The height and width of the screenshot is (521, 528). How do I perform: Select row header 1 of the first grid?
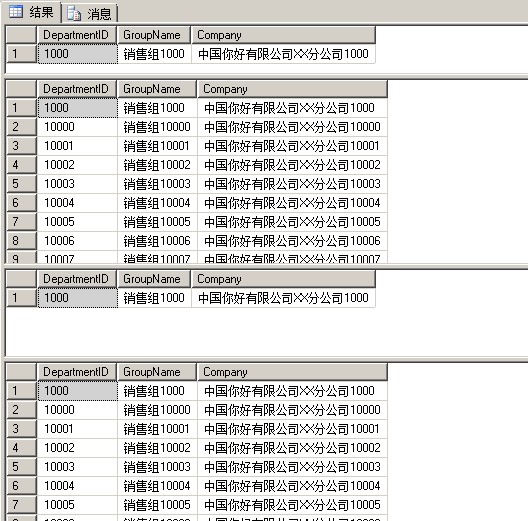(21, 54)
